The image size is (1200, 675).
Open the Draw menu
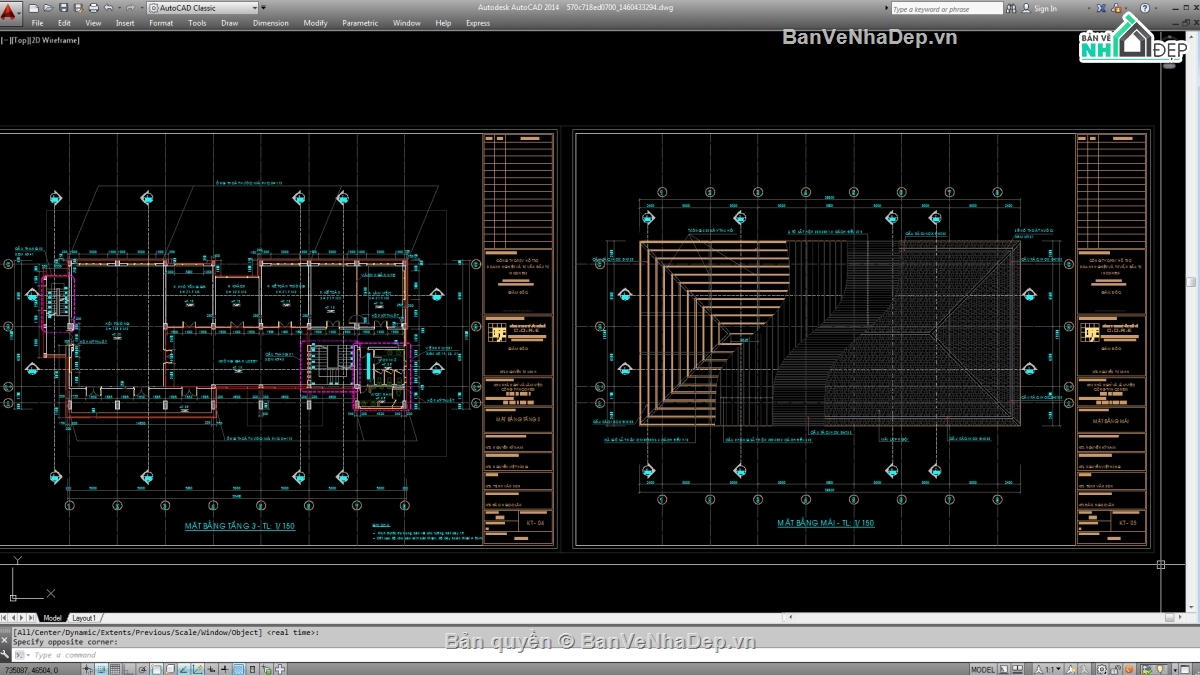(x=229, y=22)
